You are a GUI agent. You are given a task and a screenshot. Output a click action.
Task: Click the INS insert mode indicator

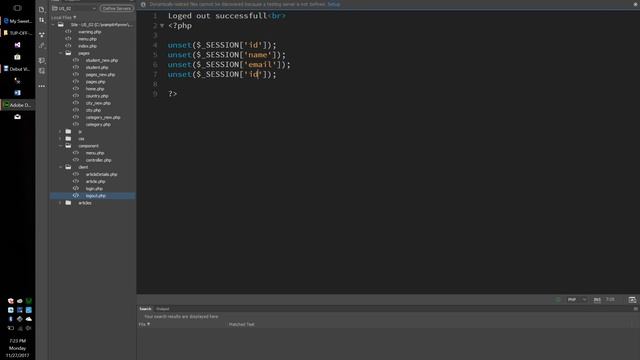597,300
